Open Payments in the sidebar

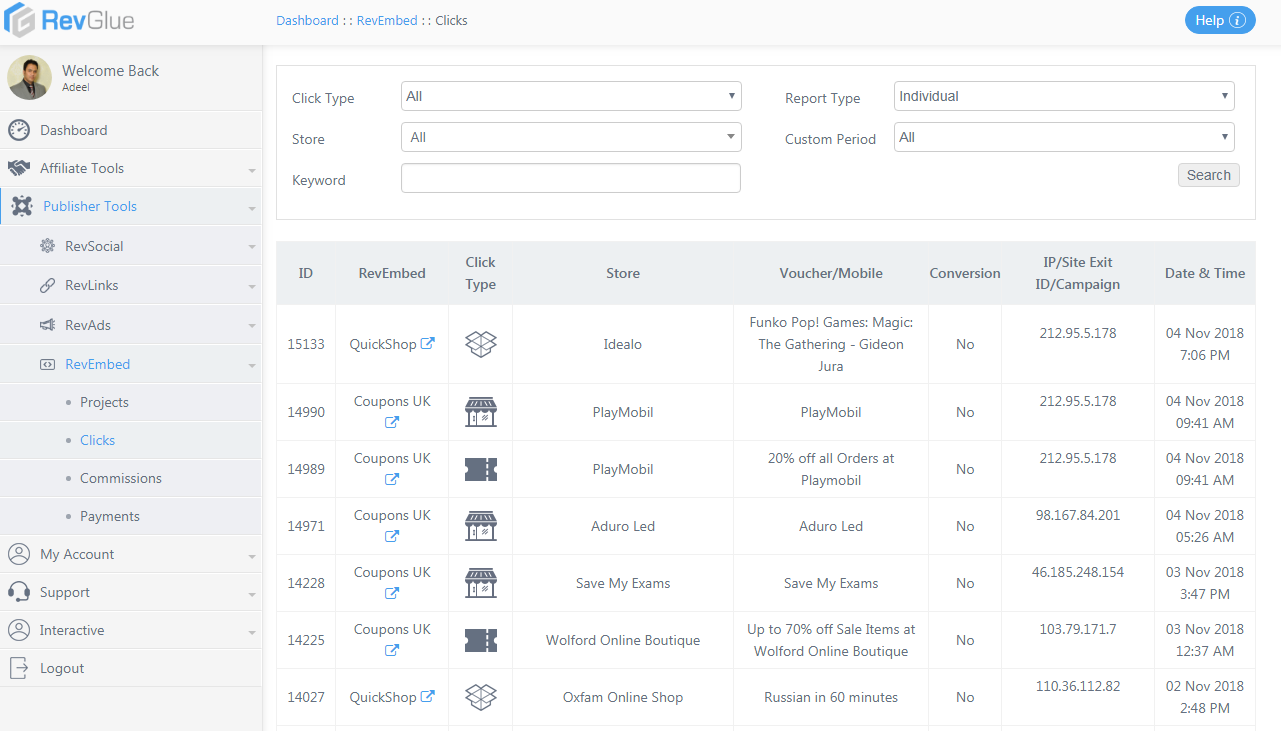click(x=110, y=516)
